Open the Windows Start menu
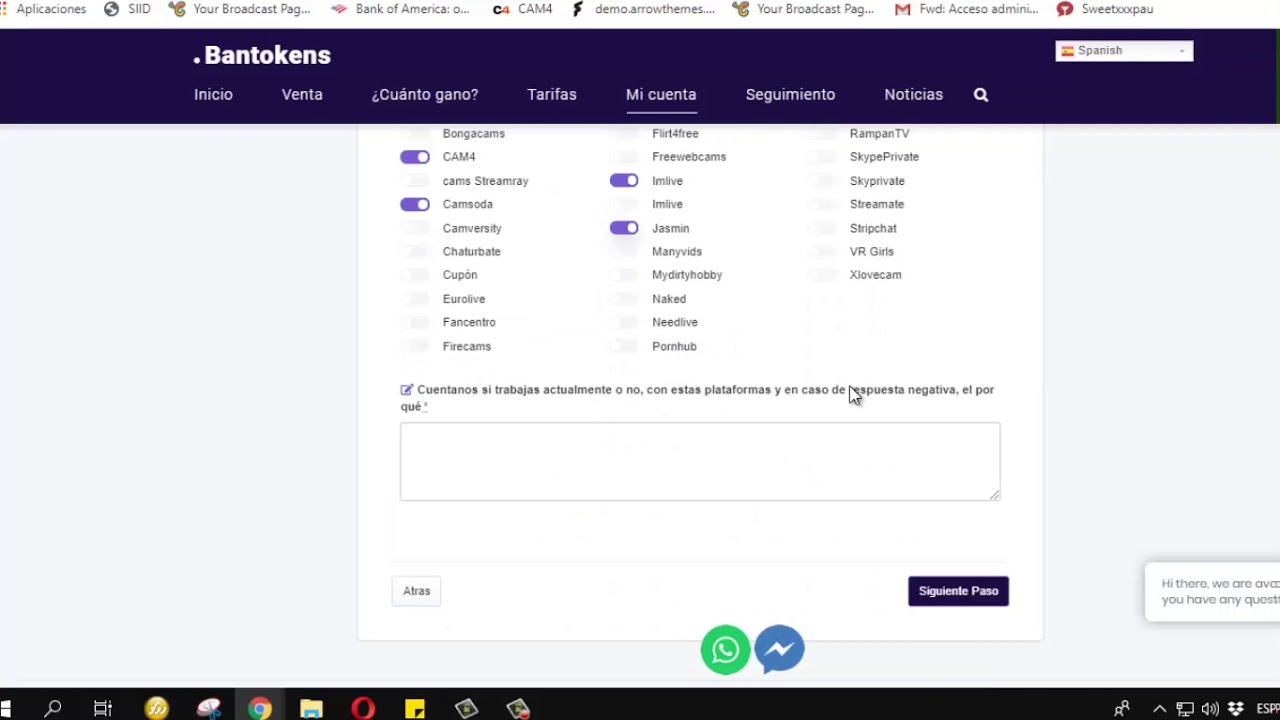 (x=5, y=709)
